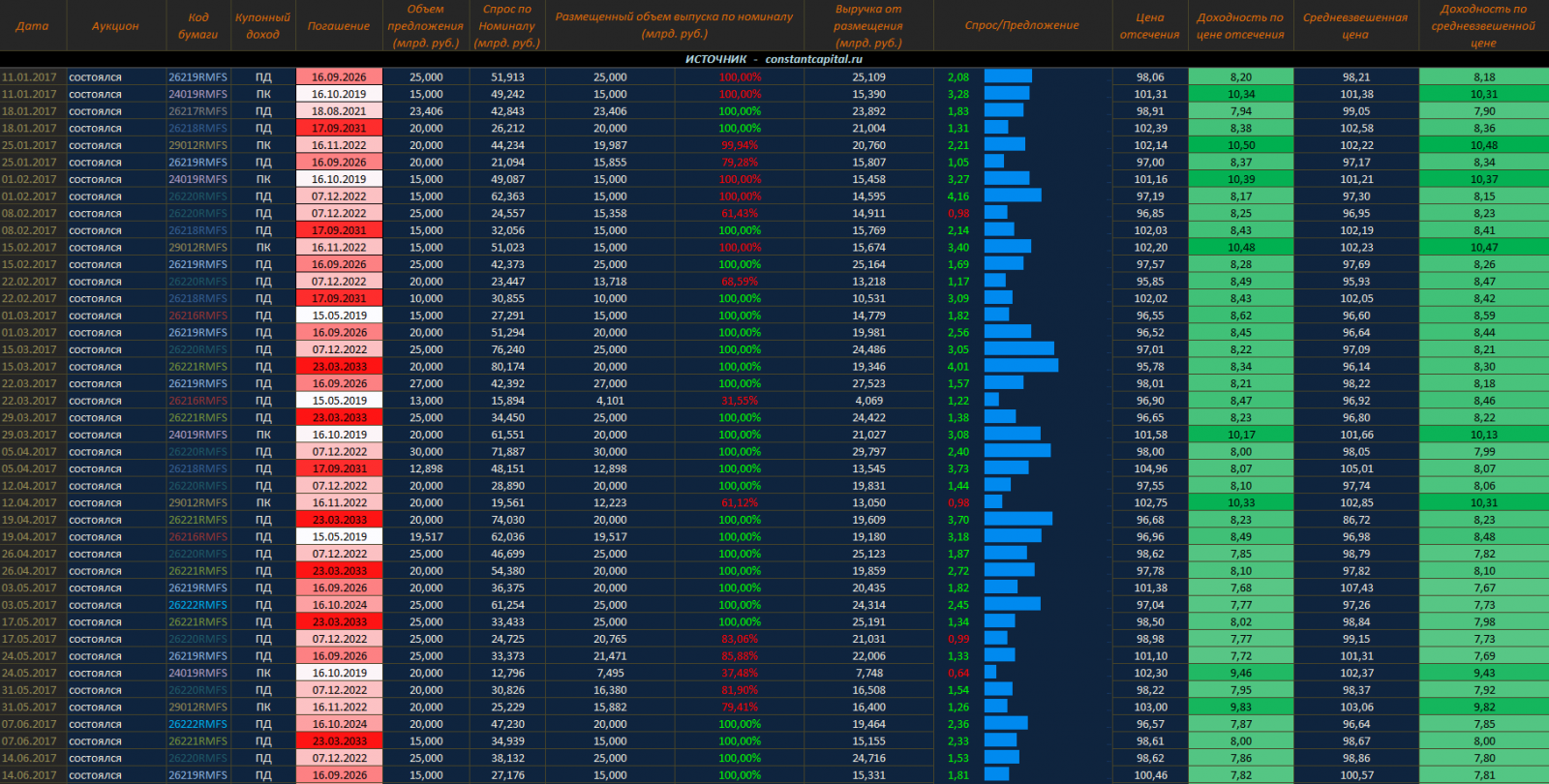The image size is (1549, 784).
Task: Select the weighted average price 107,43
Action: pyautogui.click(x=1356, y=588)
